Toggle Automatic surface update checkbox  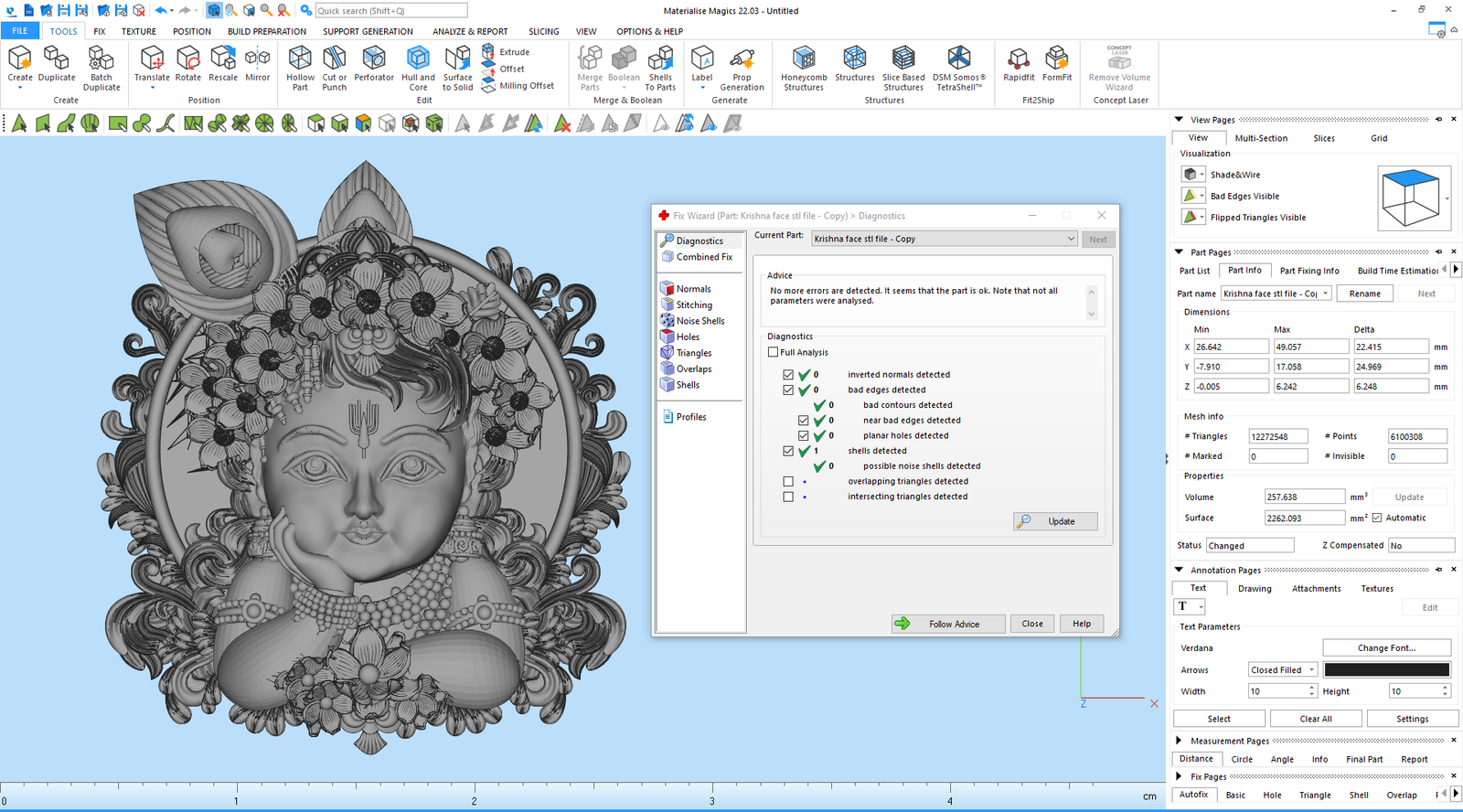pos(1377,518)
